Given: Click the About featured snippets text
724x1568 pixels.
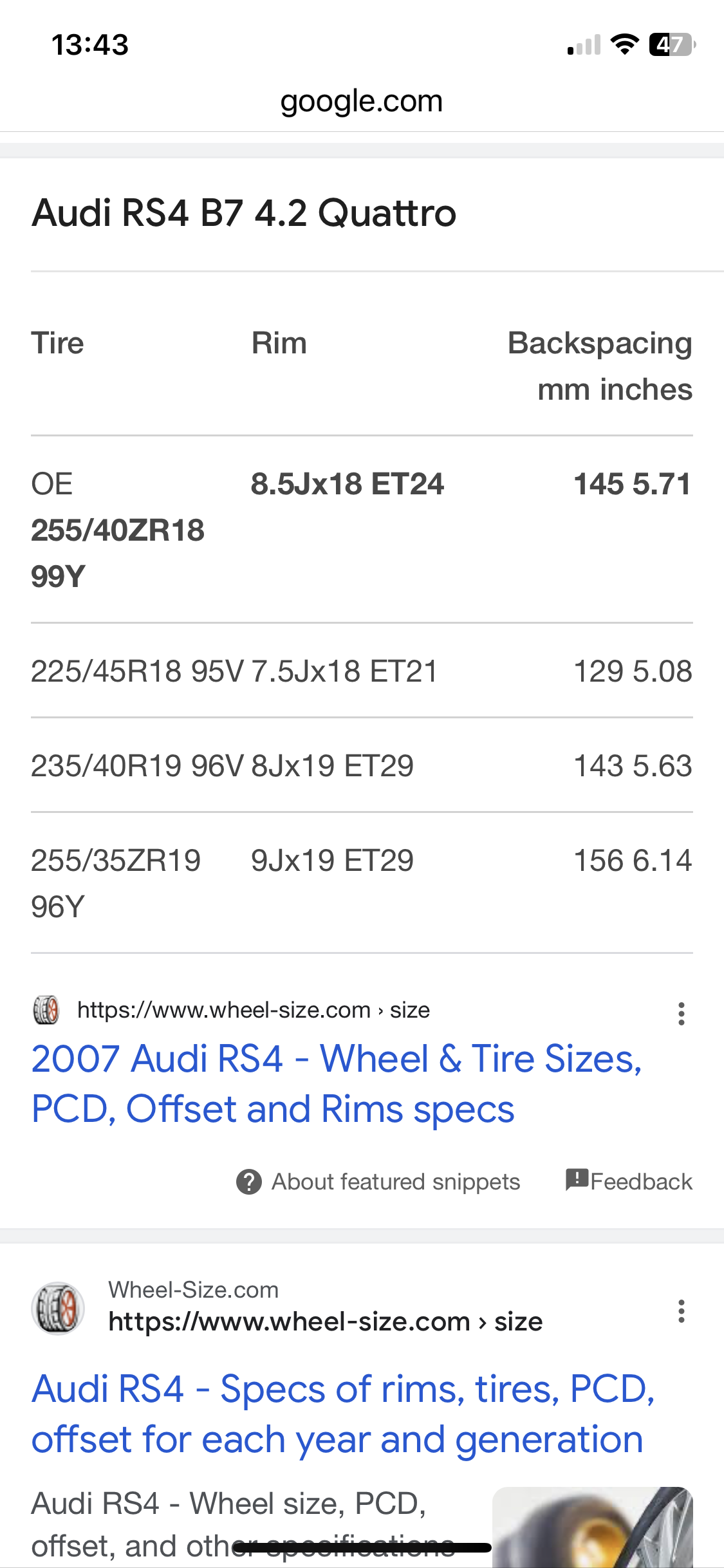Looking at the screenshot, I should [395, 1182].
